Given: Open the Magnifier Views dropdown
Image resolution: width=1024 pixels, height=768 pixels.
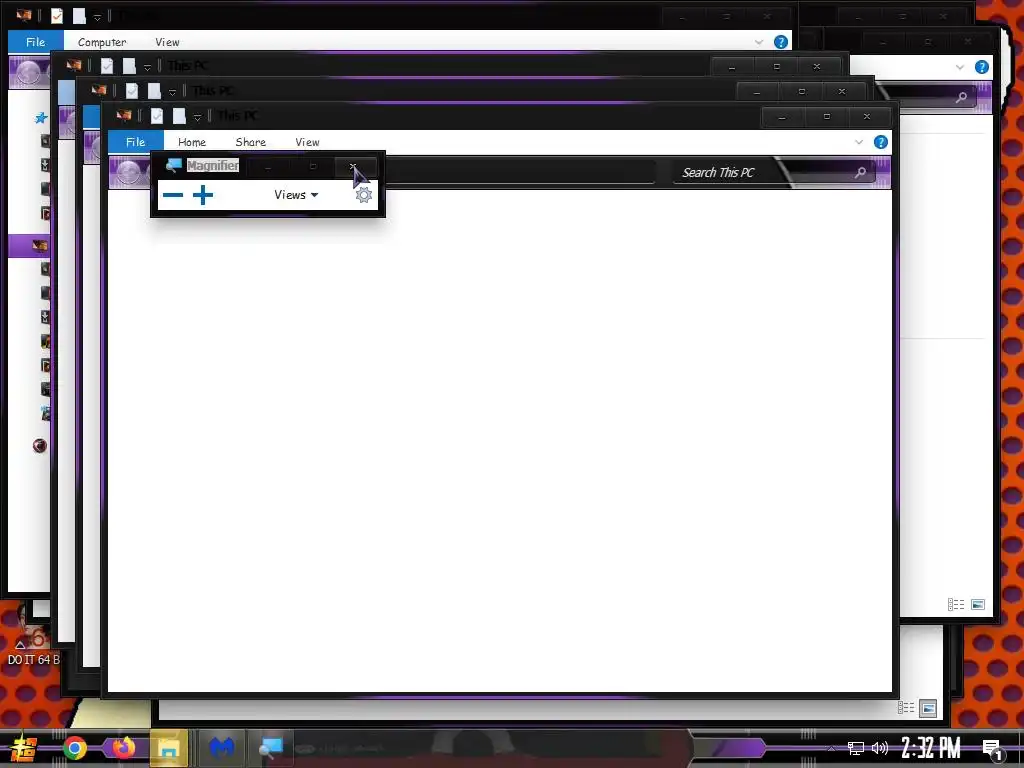Looking at the screenshot, I should tap(296, 195).
